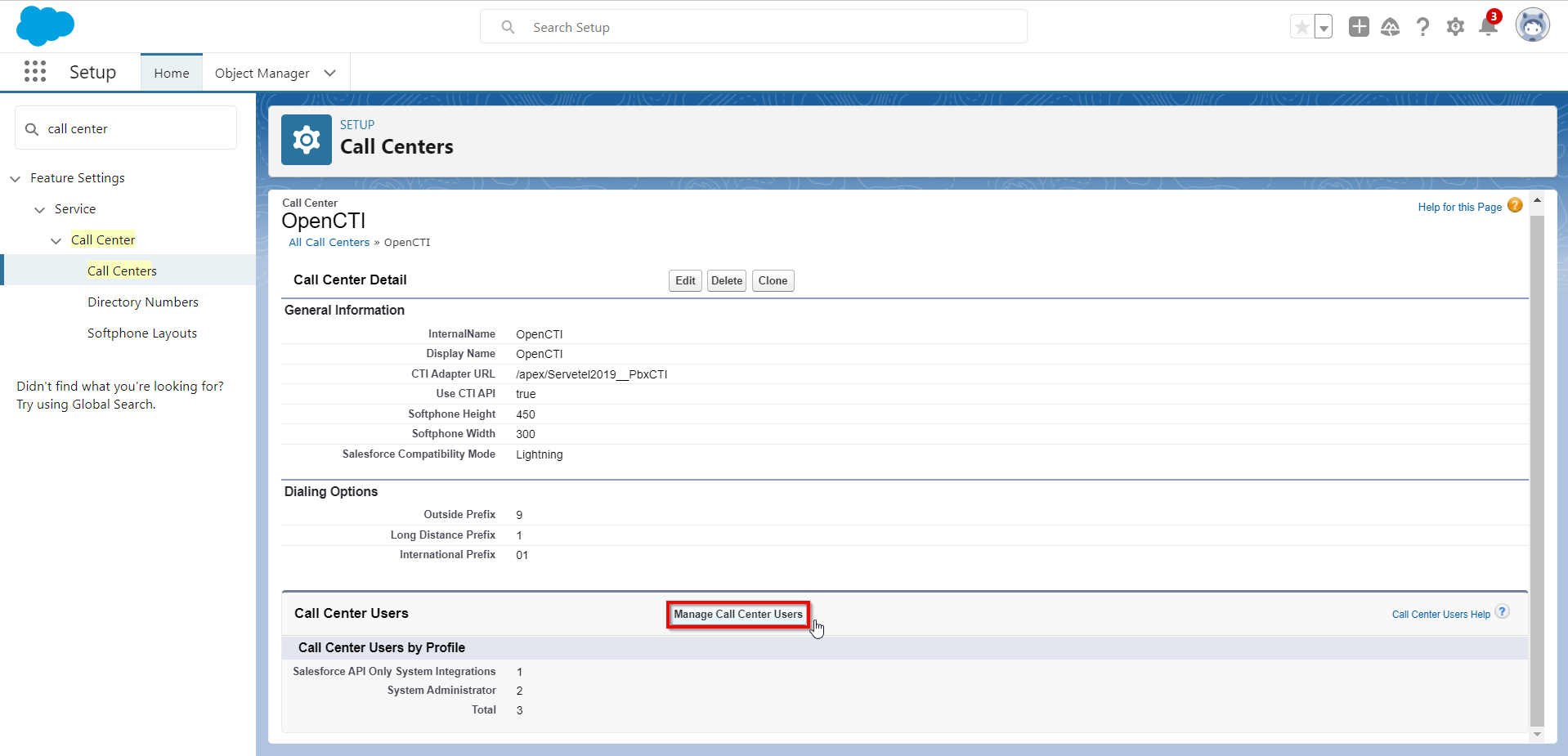Open Softphone Layouts in the setup tree
This screenshot has height=756, width=1568.
point(142,333)
